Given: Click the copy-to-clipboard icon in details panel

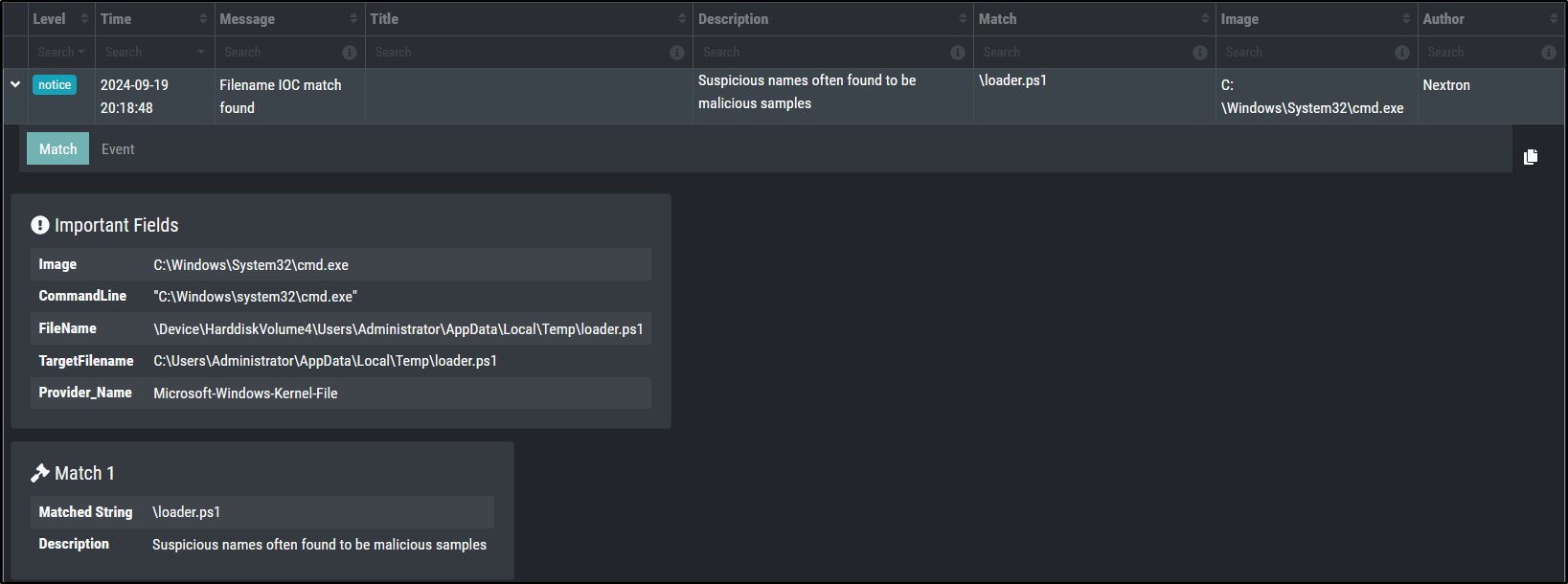Looking at the screenshot, I should [1531, 157].
